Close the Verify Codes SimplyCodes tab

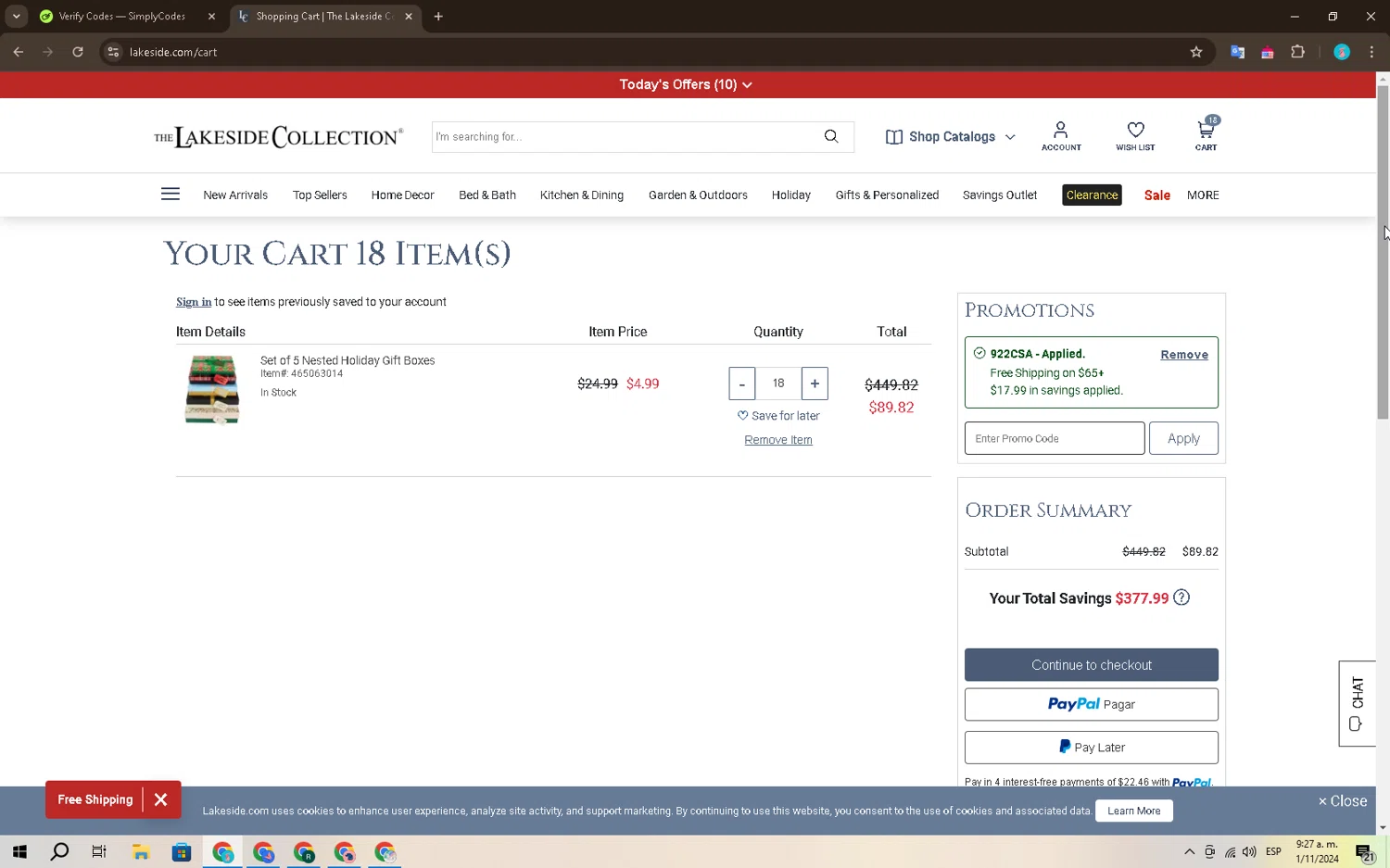211,16
